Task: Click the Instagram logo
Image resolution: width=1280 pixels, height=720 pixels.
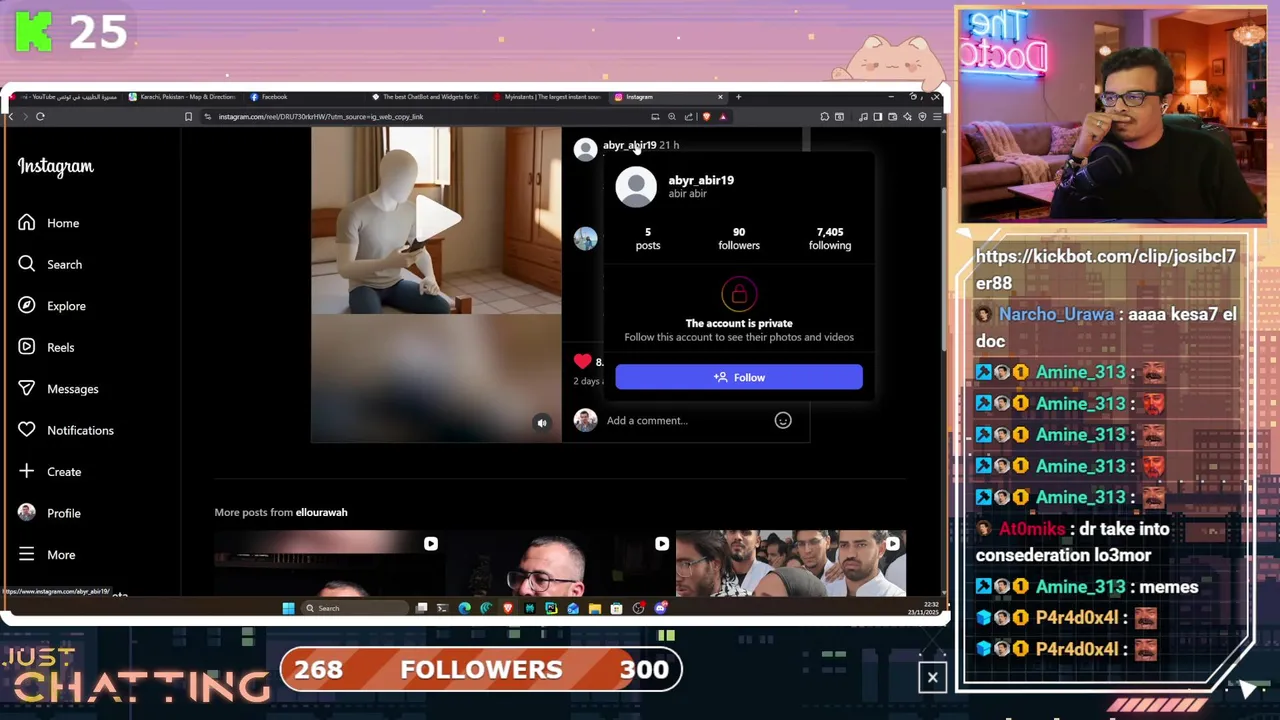Action: (x=55, y=167)
